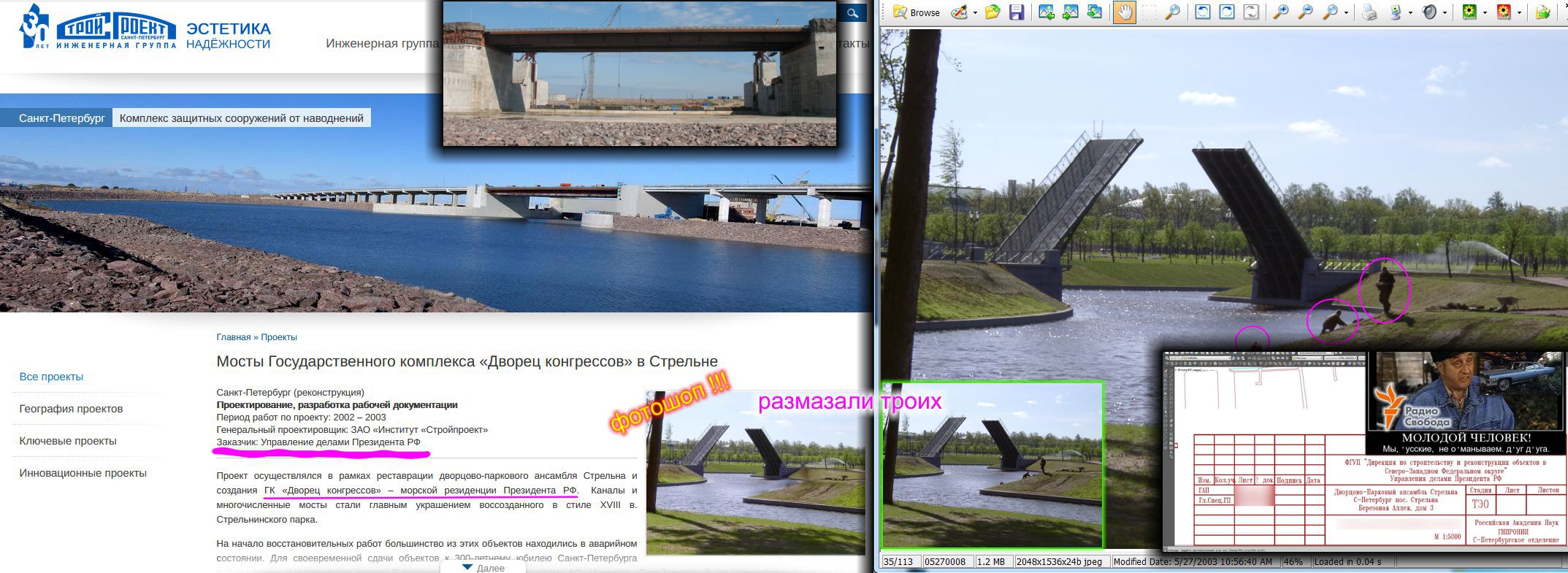The image size is (1568, 573).
Task: Toggle the Hand pan tool
Action: (1124, 12)
